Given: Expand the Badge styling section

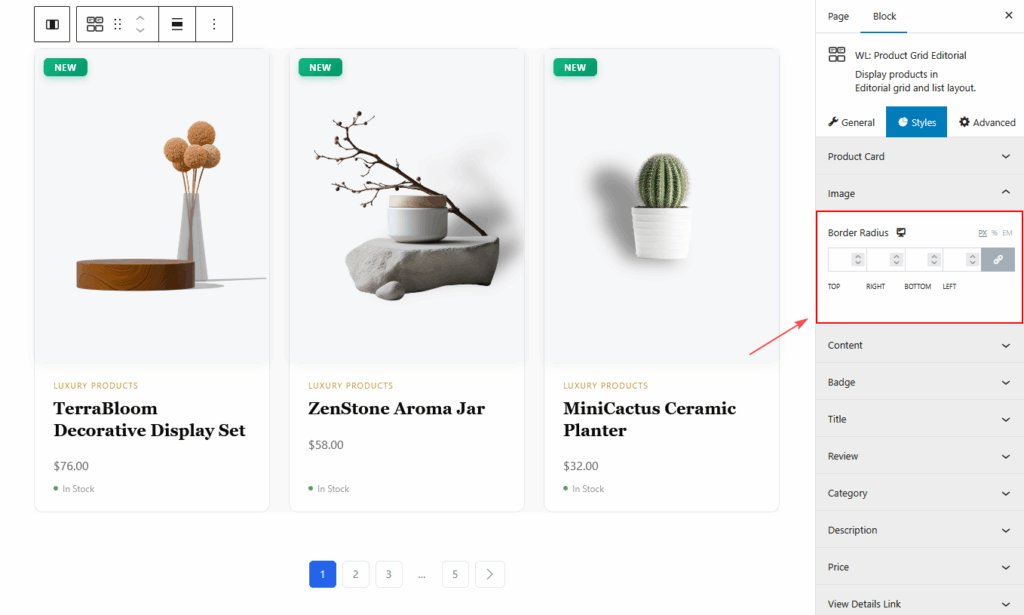Looking at the screenshot, I should (x=919, y=382).
